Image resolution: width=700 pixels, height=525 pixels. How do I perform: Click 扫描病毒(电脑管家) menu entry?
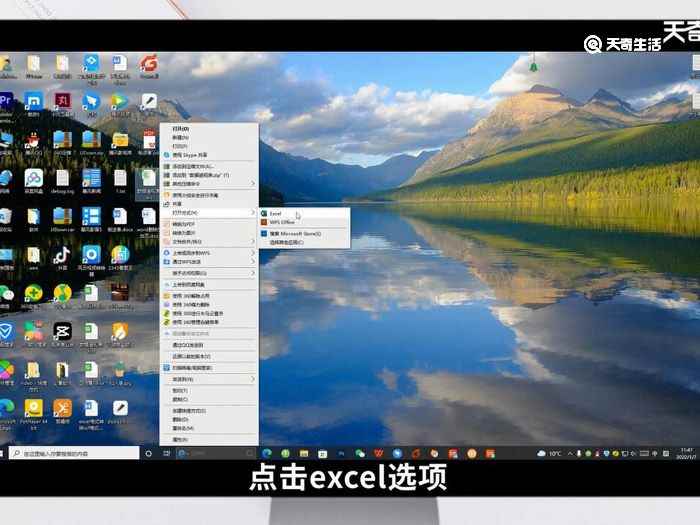tap(199, 368)
